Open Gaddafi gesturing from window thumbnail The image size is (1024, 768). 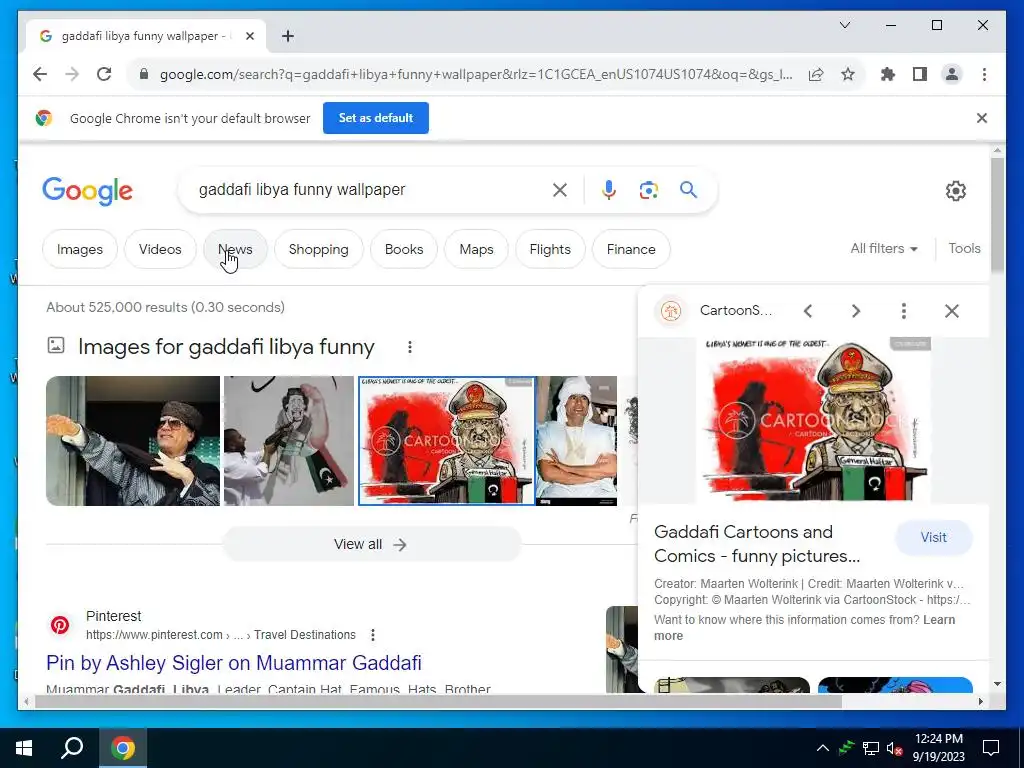pos(133,441)
